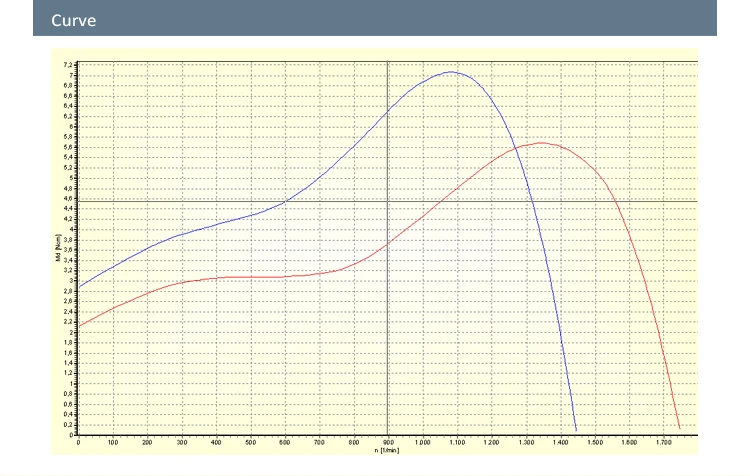
Task: Click the "Curve" heading text
Action: 74,21
